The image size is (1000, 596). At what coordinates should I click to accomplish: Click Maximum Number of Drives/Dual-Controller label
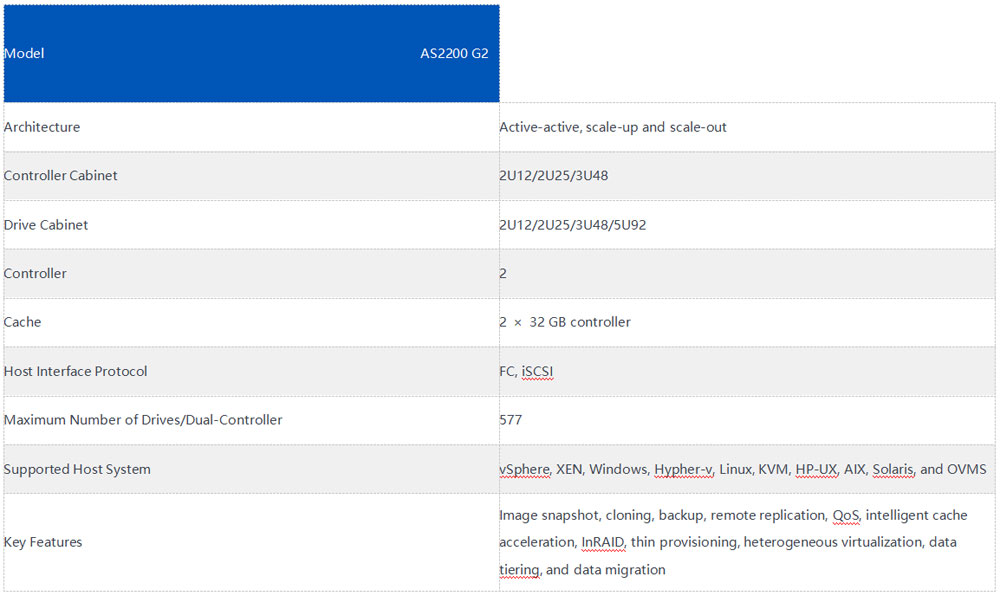143,419
